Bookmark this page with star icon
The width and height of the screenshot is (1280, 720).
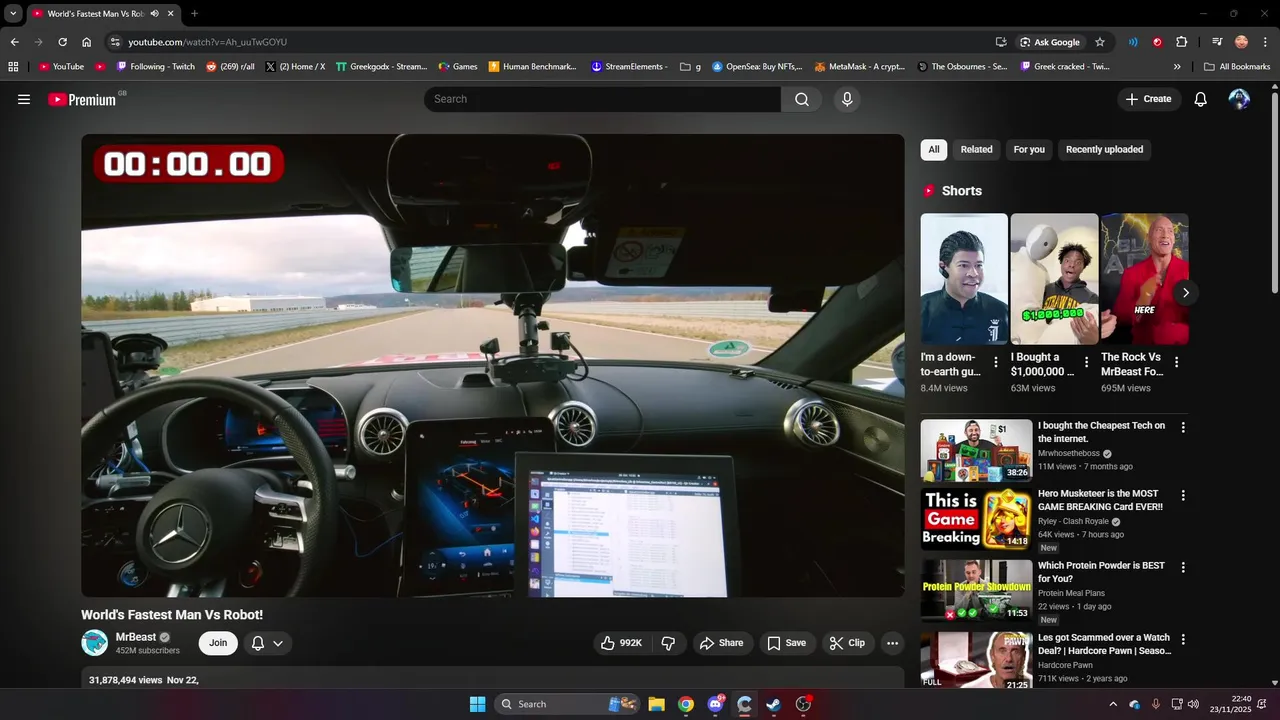(x=1100, y=42)
